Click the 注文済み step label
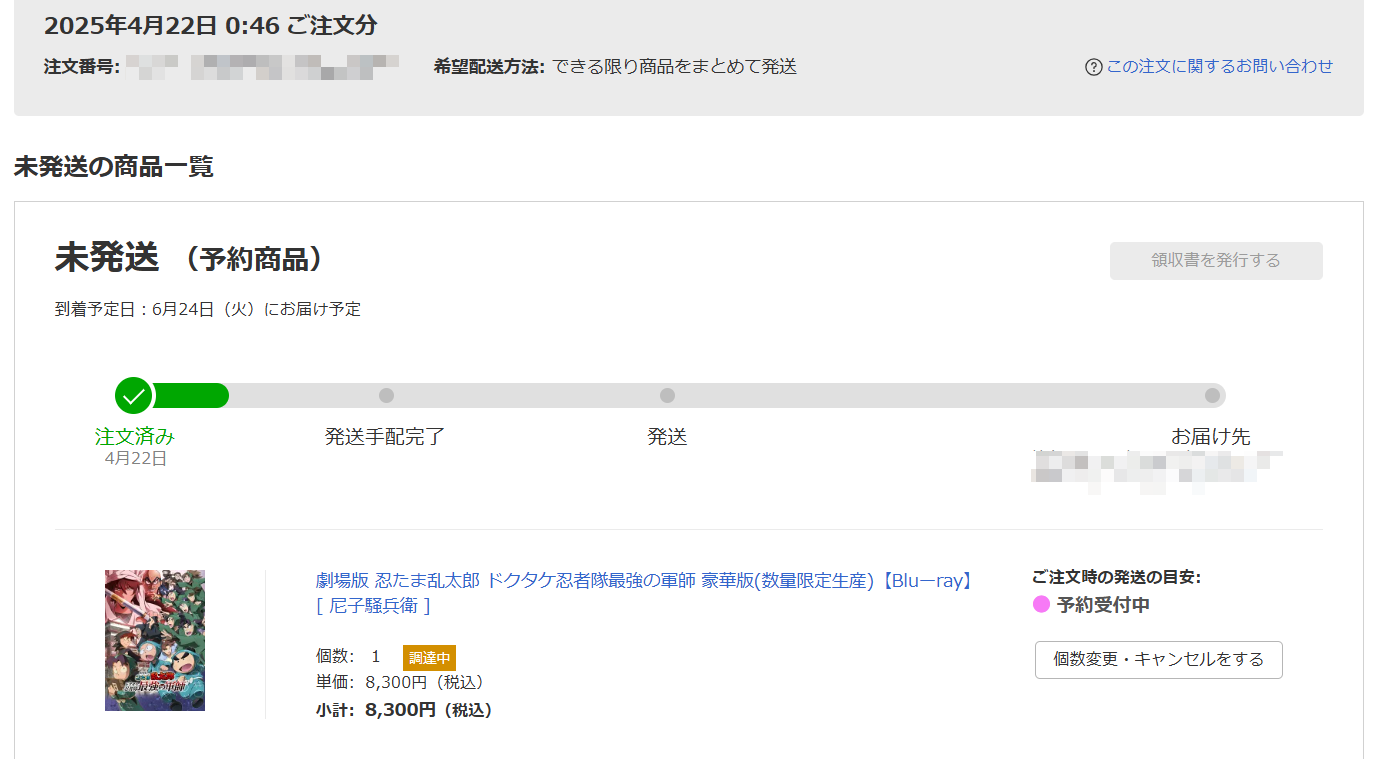This screenshot has height=759, width=1380. coord(135,437)
